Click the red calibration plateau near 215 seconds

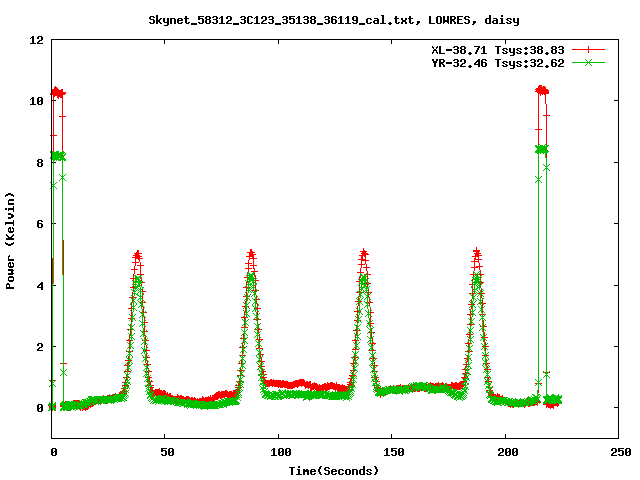click(542, 90)
